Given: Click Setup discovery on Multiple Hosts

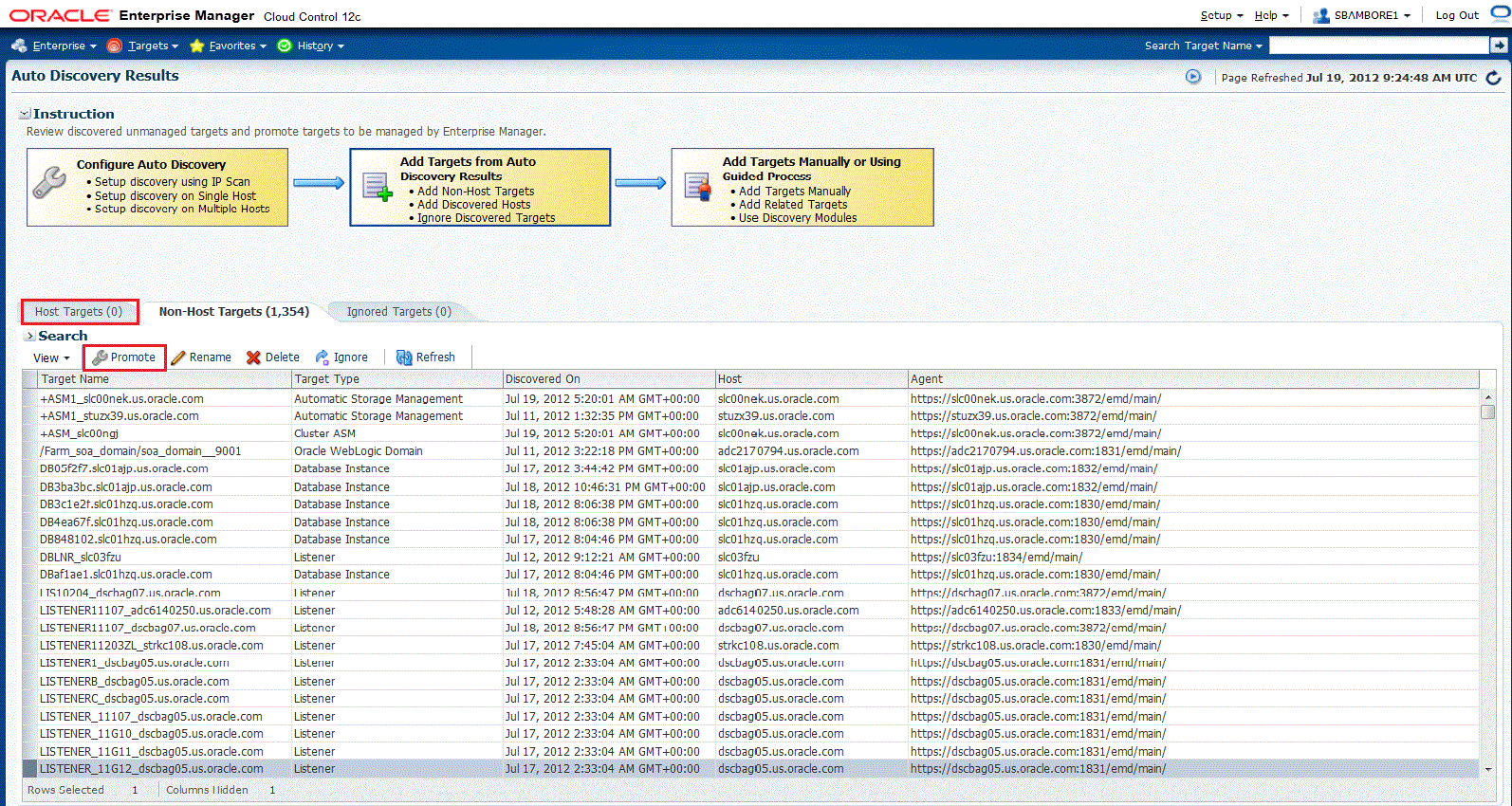Looking at the screenshot, I should click(182, 209).
